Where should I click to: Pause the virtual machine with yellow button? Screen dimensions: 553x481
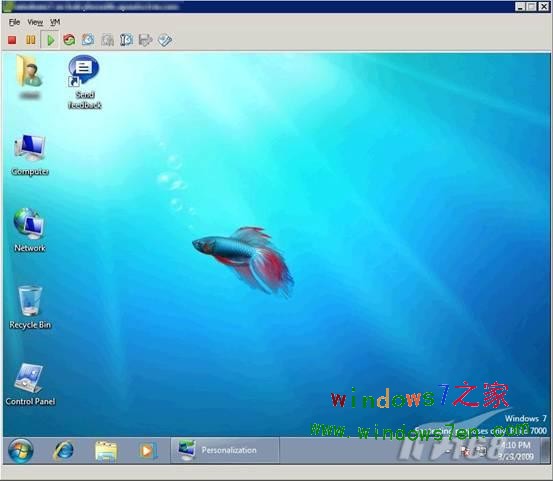click(x=31, y=40)
